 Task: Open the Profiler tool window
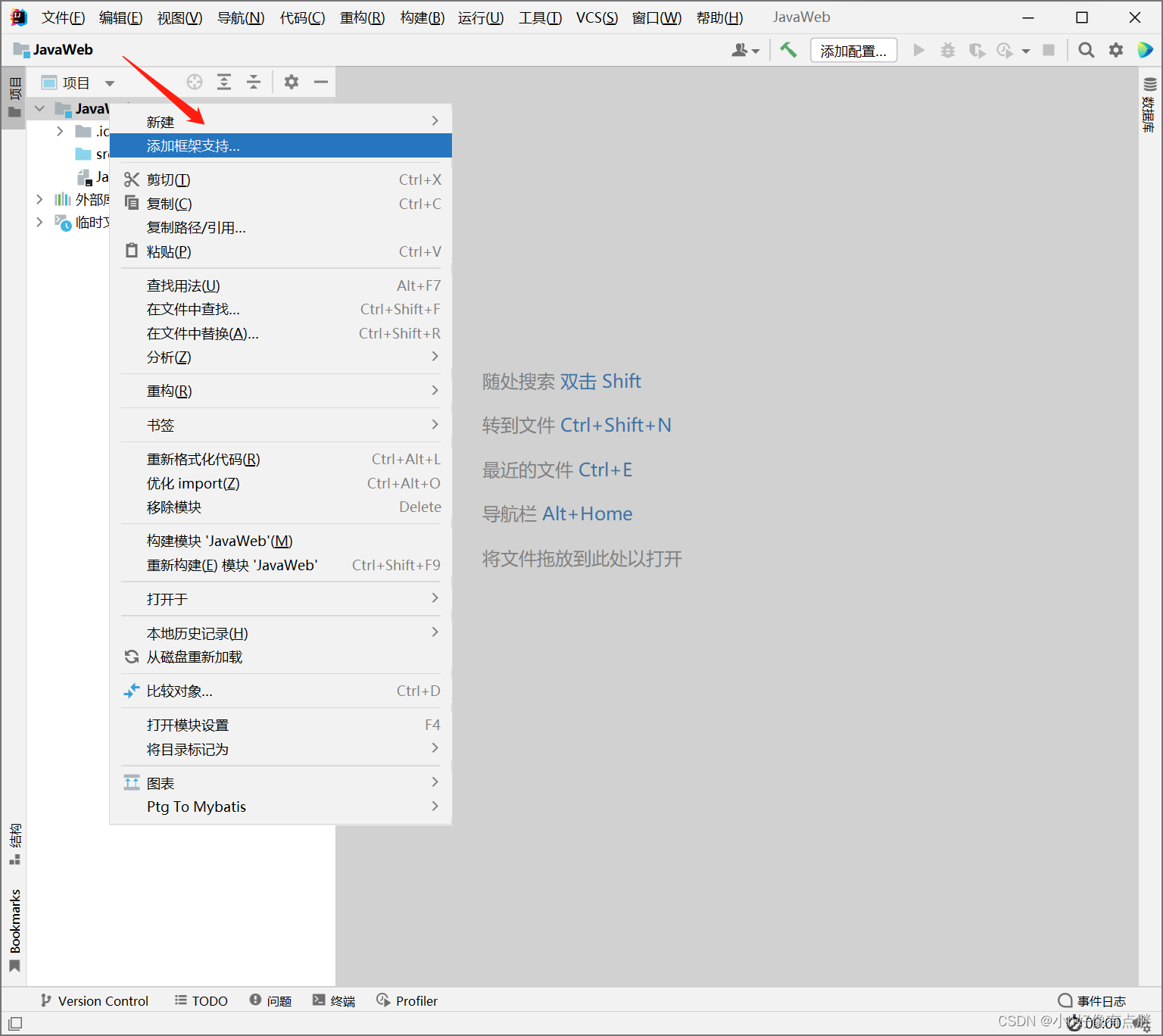(407, 1000)
